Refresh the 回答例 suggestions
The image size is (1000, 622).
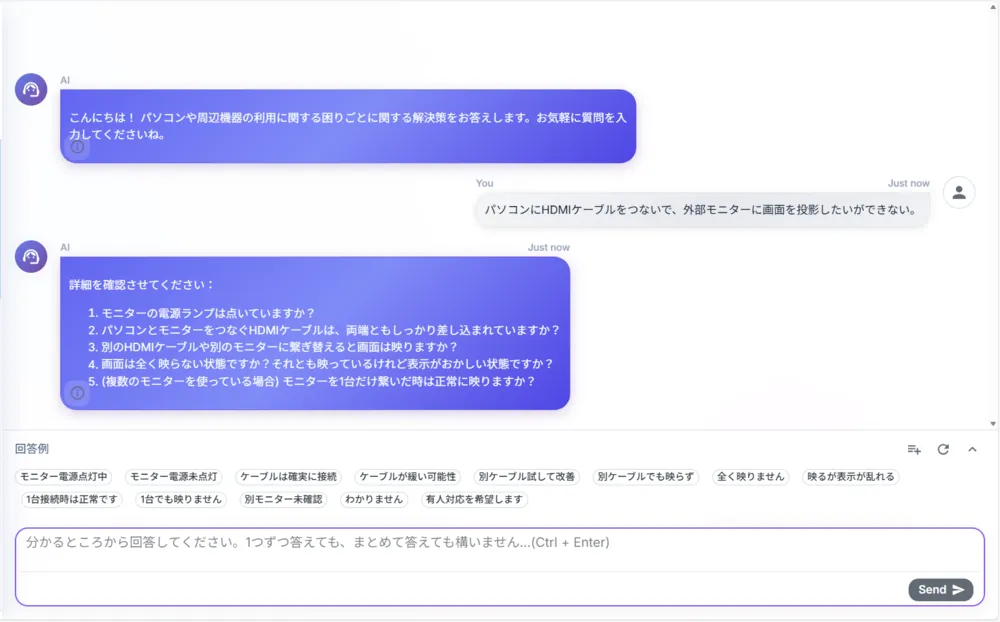(x=943, y=449)
